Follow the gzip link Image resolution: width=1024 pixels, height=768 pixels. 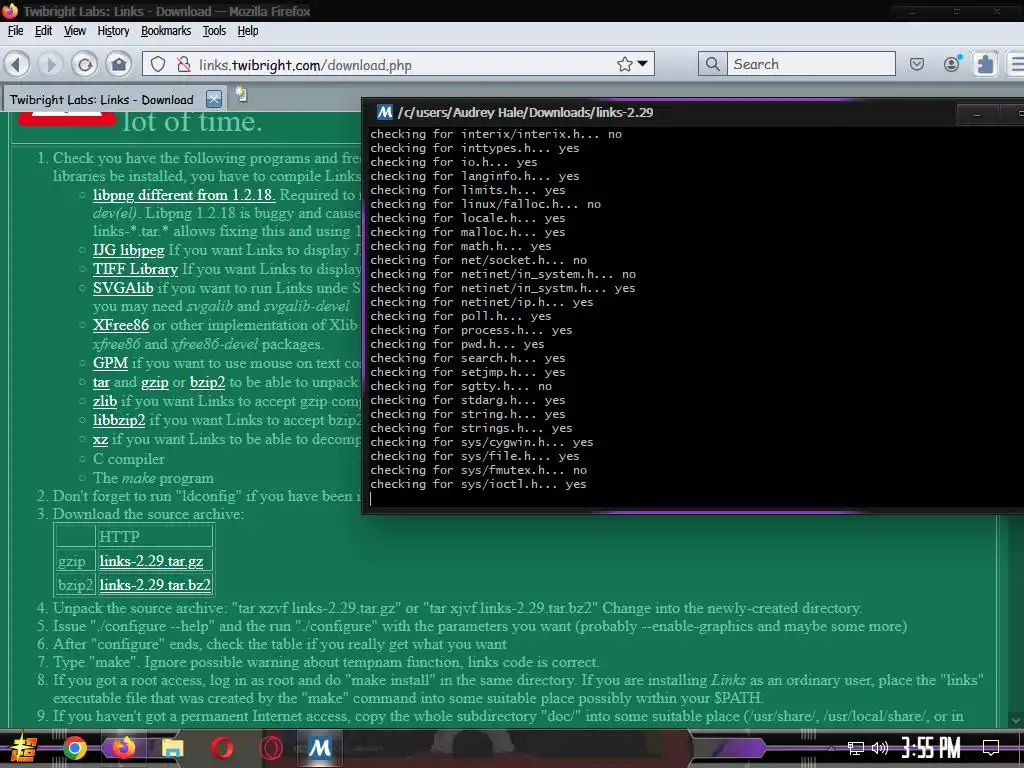tap(155, 383)
